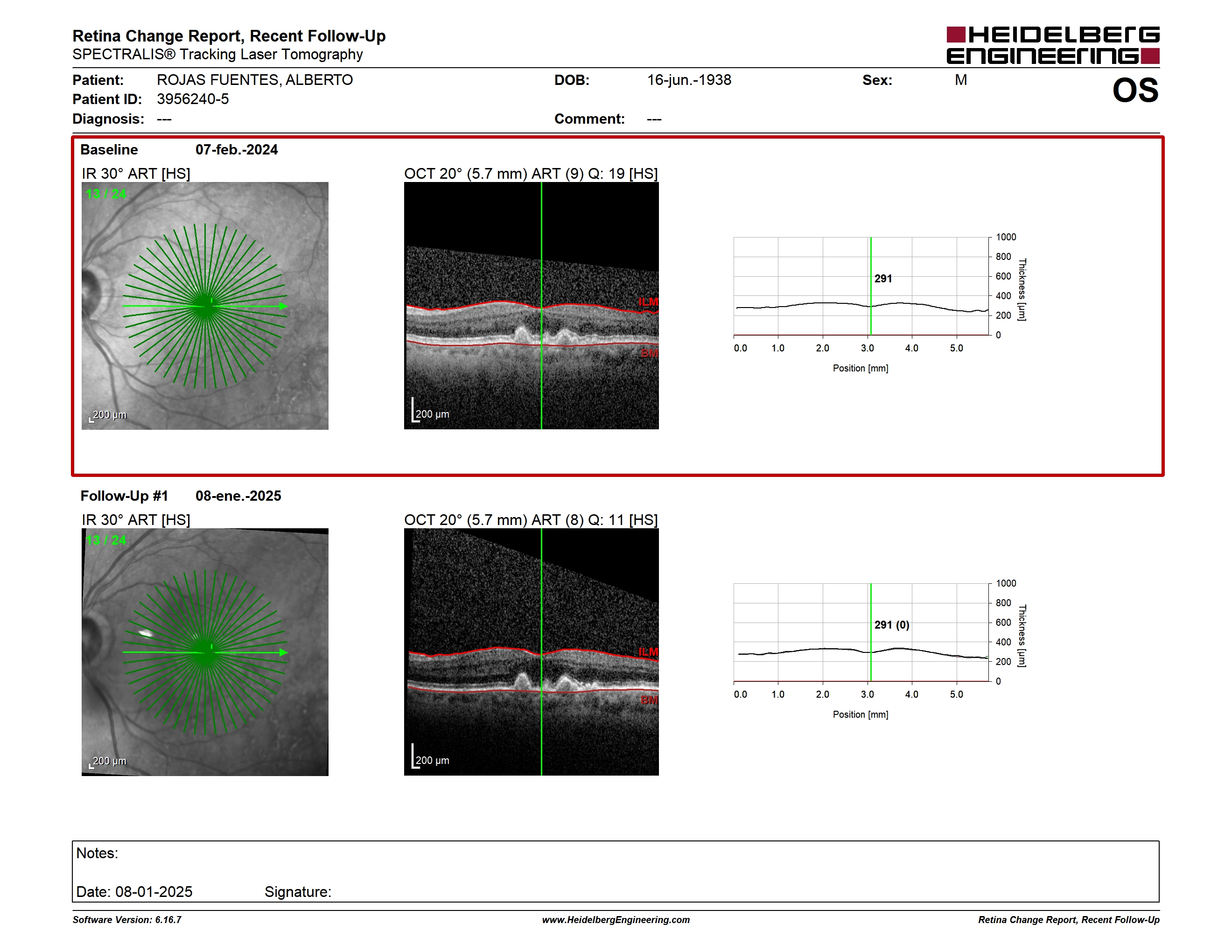Click the 'Follow-Up #1' heading
The width and height of the screenshot is (1232, 952).
[x=124, y=496]
